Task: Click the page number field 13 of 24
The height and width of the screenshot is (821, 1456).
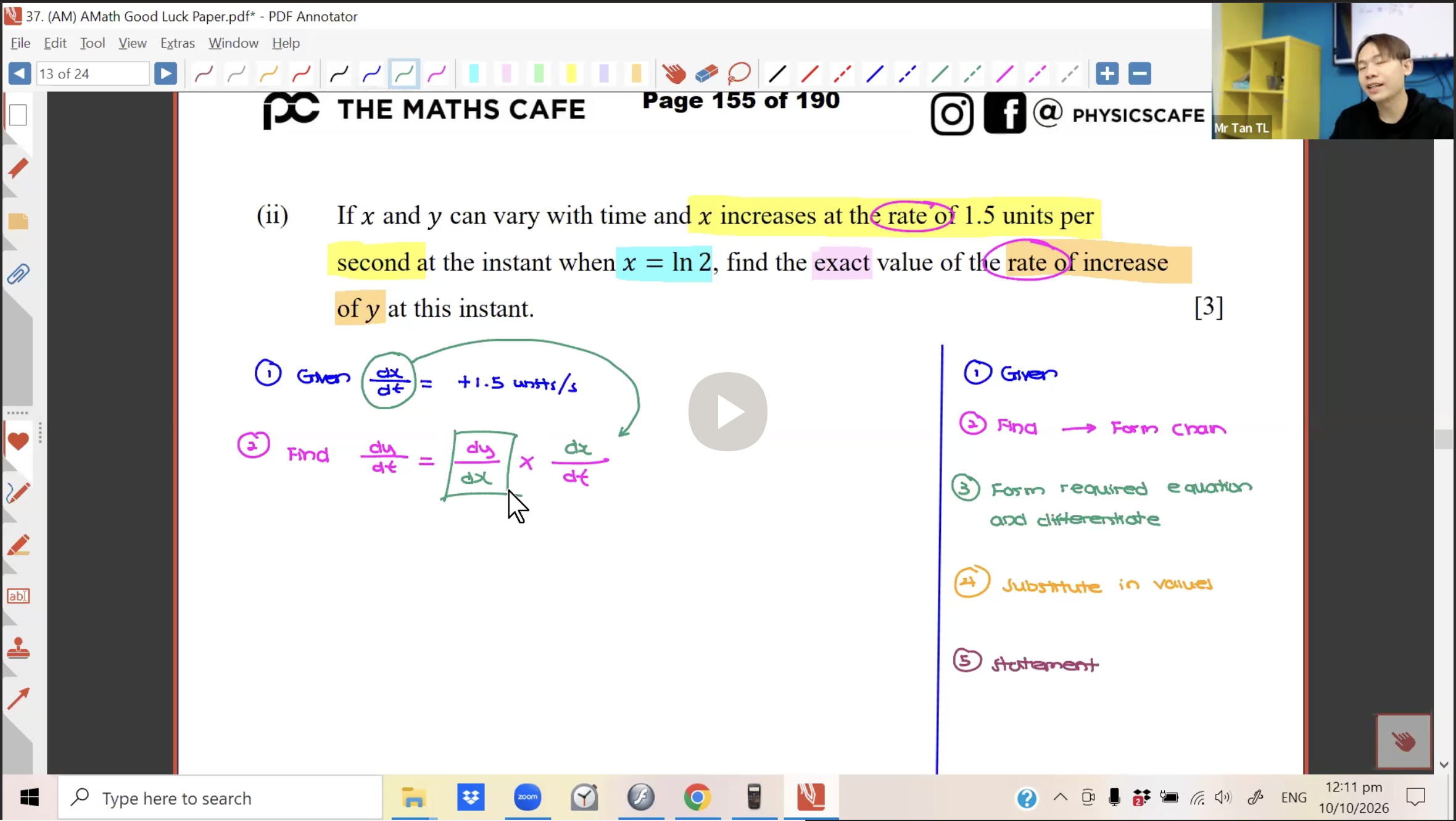Action: 93,73
